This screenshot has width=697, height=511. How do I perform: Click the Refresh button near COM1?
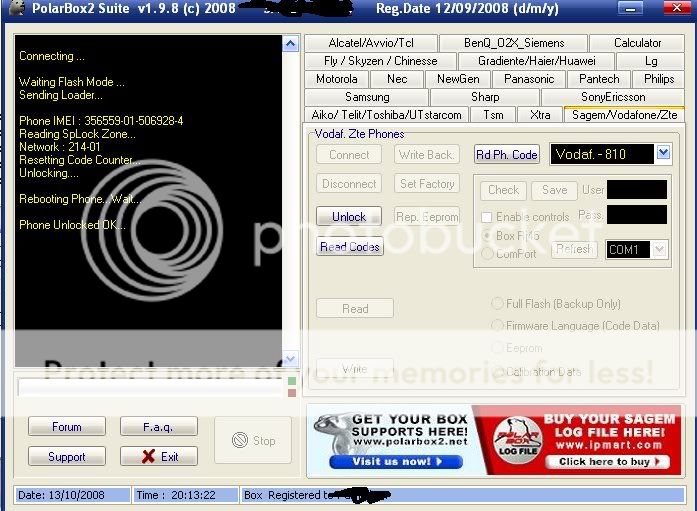pos(574,249)
